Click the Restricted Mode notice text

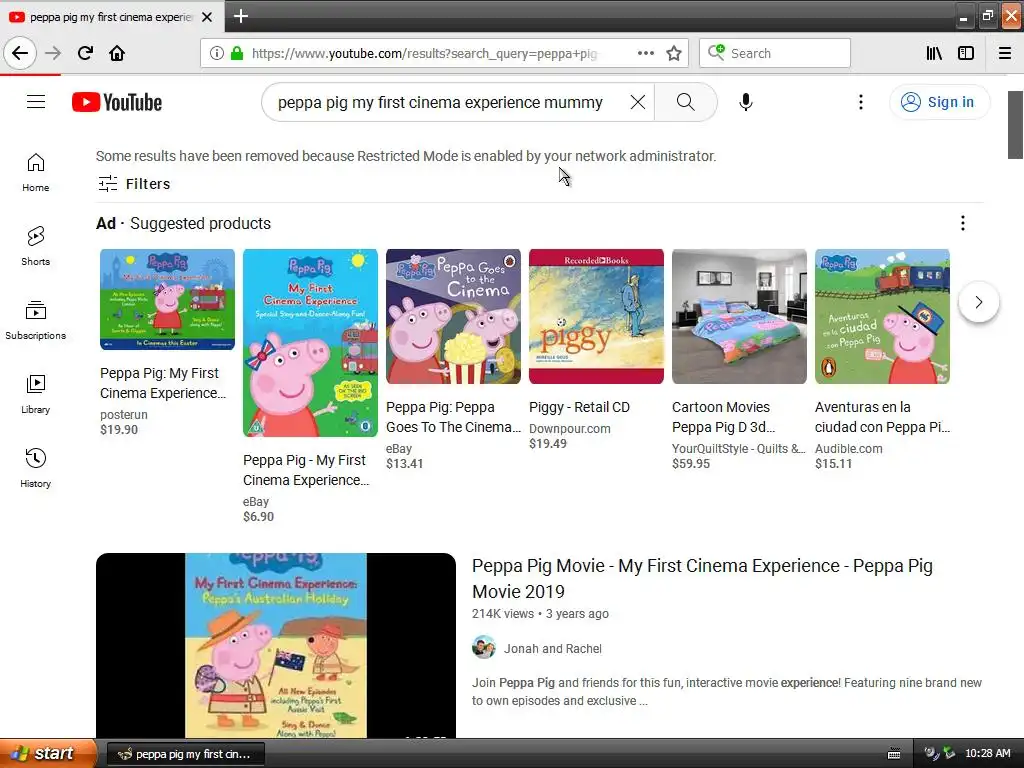[406, 156]
